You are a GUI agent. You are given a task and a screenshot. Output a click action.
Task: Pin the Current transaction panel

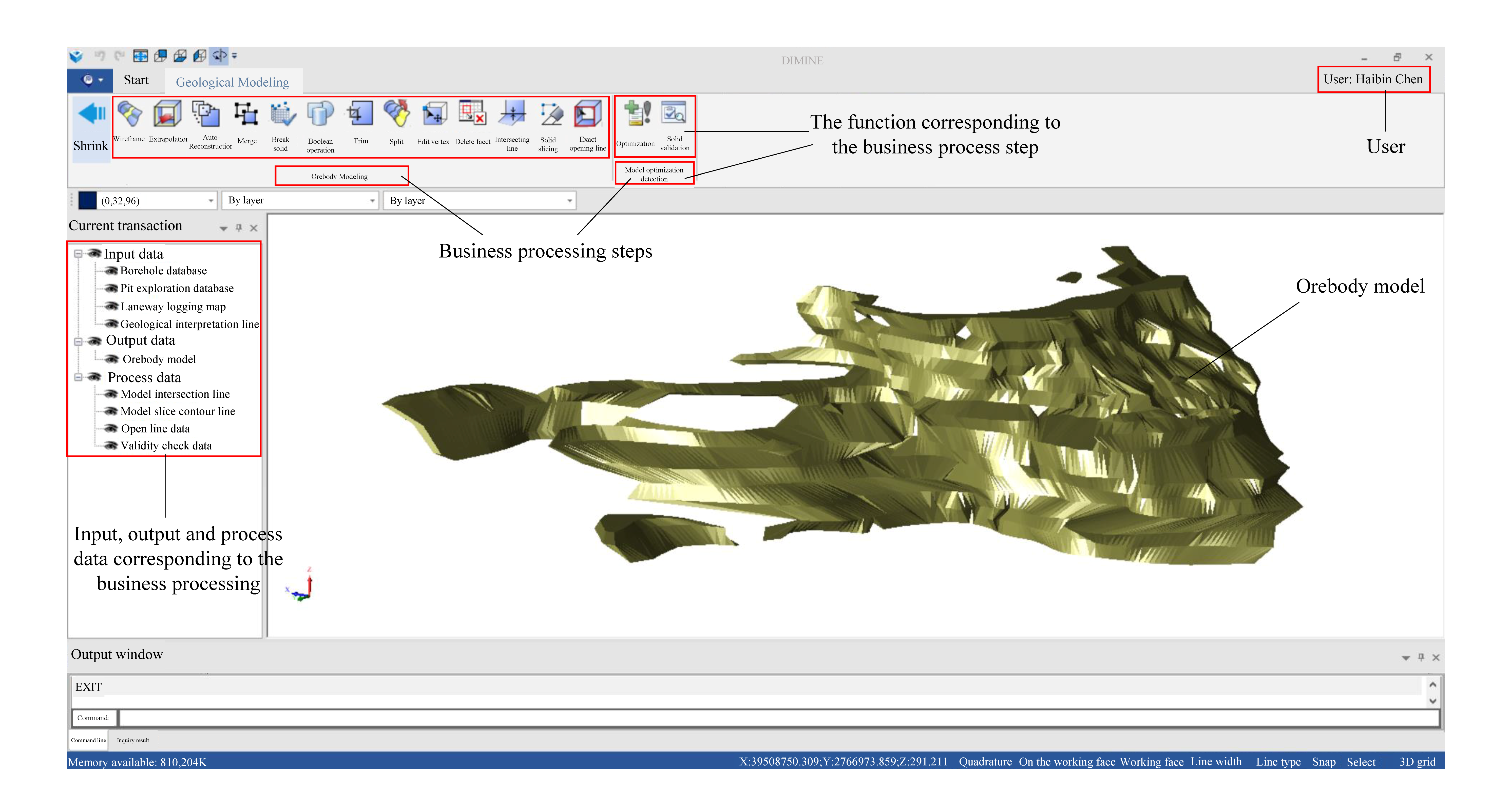pos(239,228)
